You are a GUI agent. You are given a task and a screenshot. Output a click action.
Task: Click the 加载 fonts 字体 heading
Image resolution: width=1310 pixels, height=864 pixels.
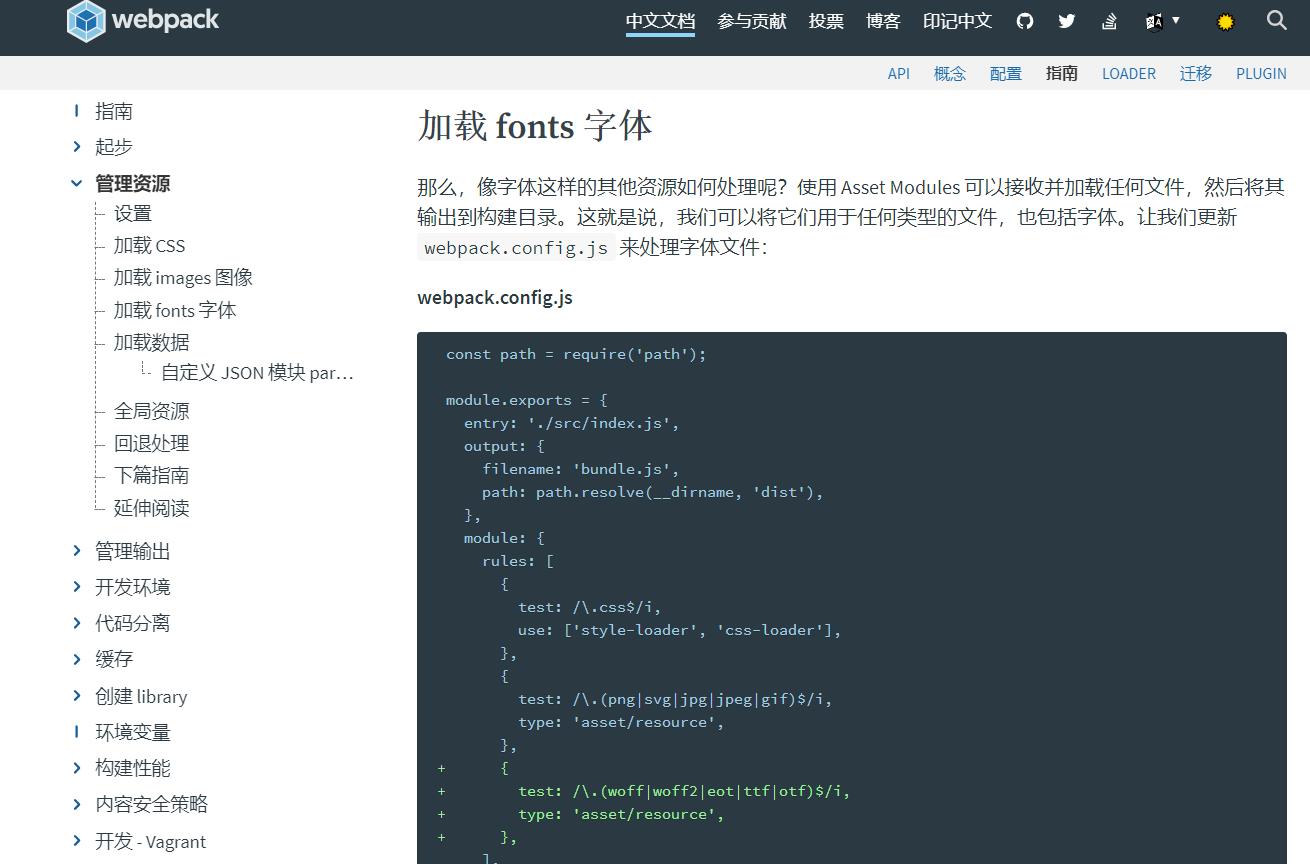535,126
